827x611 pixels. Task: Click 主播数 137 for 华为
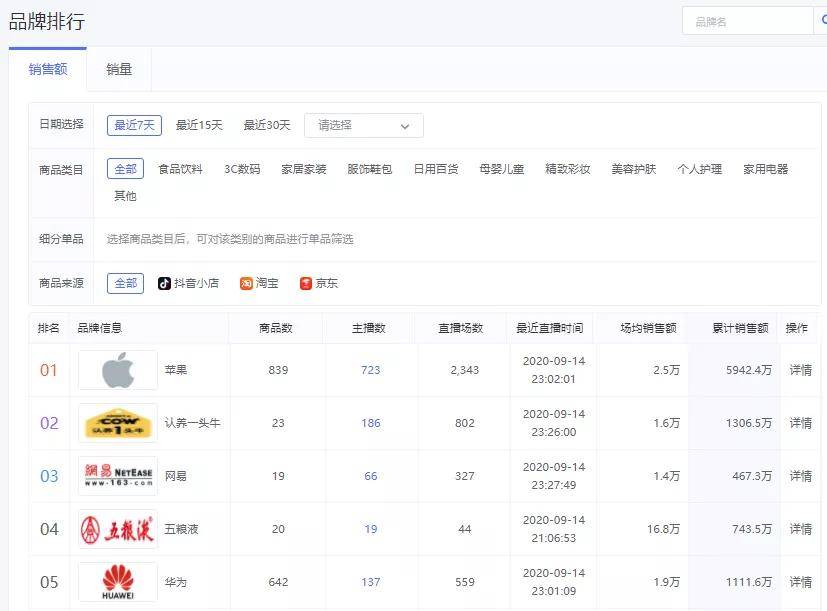click(370, 582)
